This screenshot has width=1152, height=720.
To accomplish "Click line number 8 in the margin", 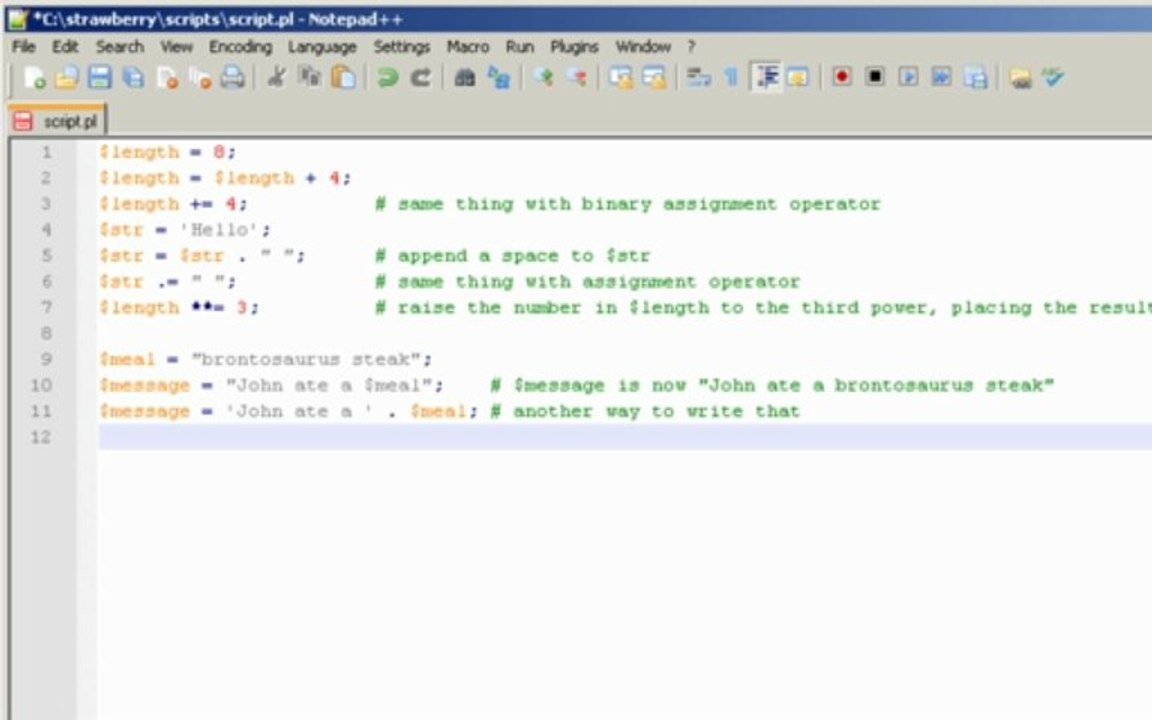I will click(46, 334).
